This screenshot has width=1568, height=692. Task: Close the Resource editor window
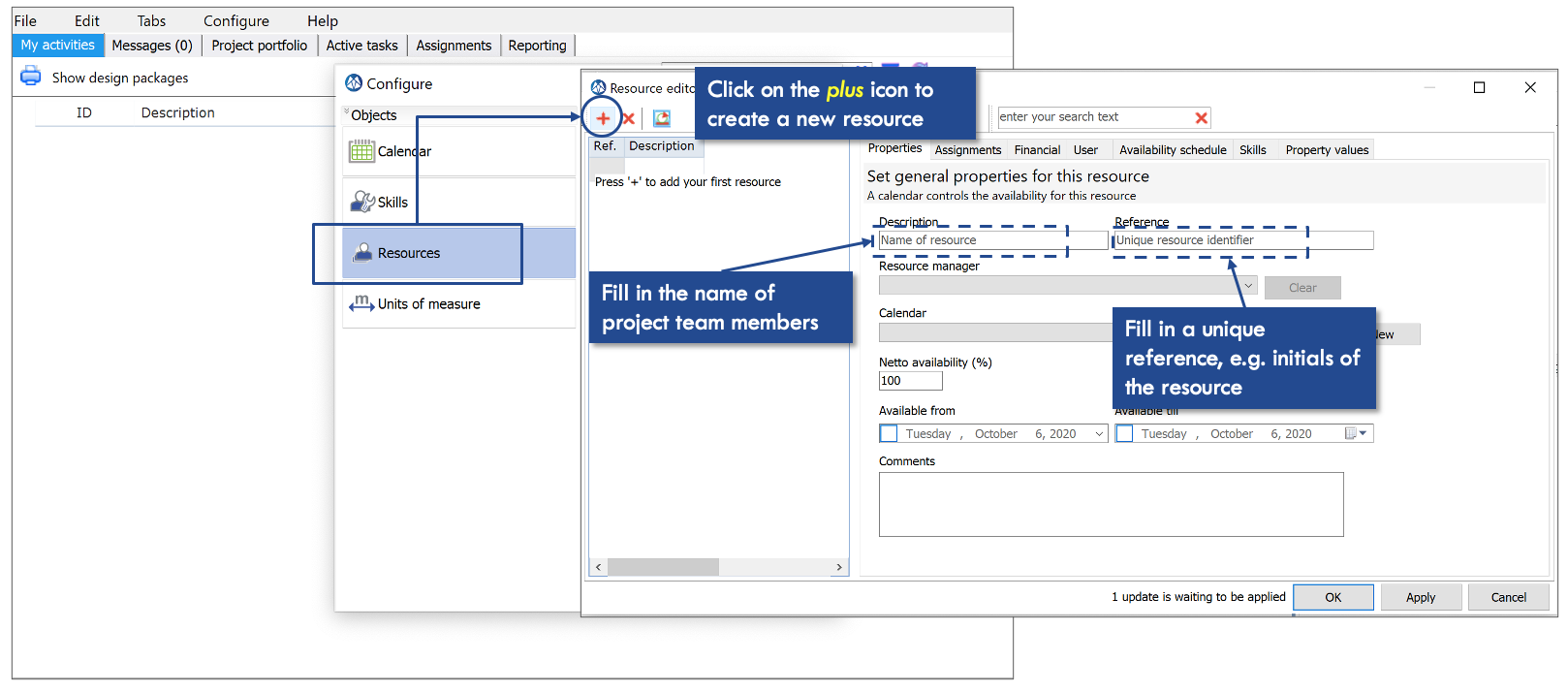(1530, 87)
